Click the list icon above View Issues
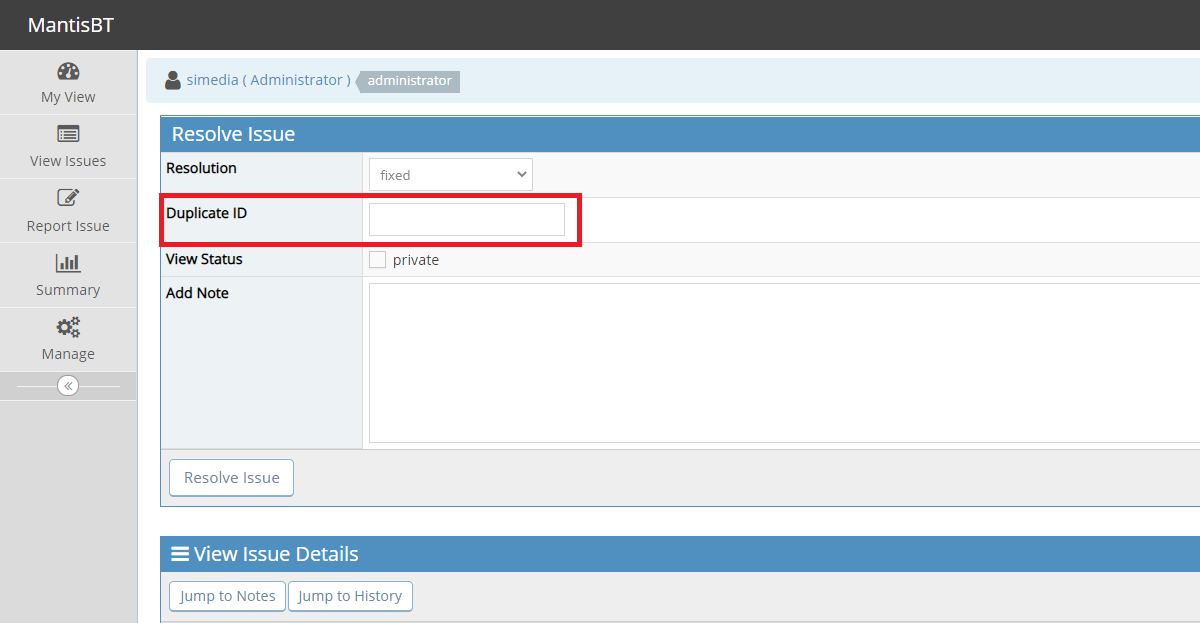1200x623 pixels. [68, 134]
